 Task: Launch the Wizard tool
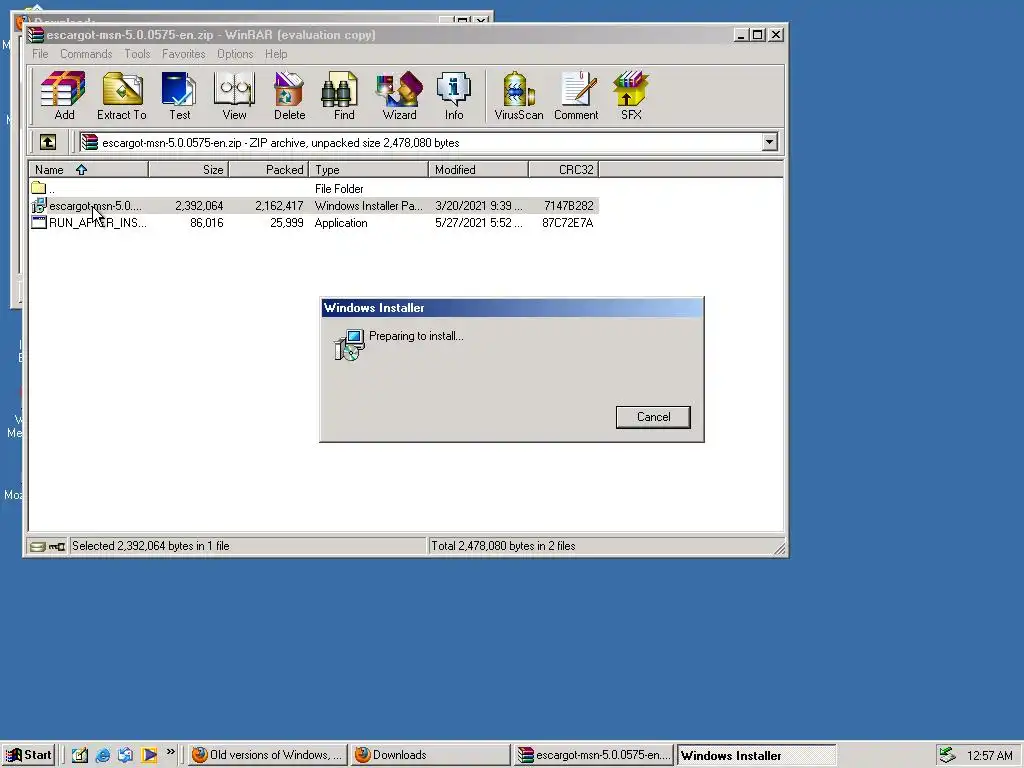pos(399,95)
